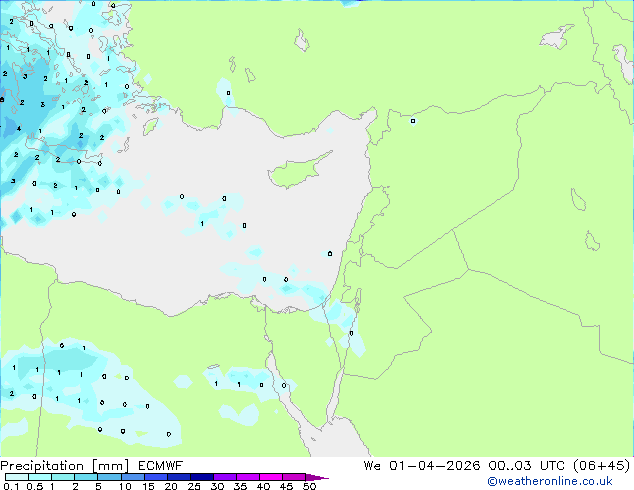
Task: Click the '4' precipitation value on map
Action: [x=19, y=129]
